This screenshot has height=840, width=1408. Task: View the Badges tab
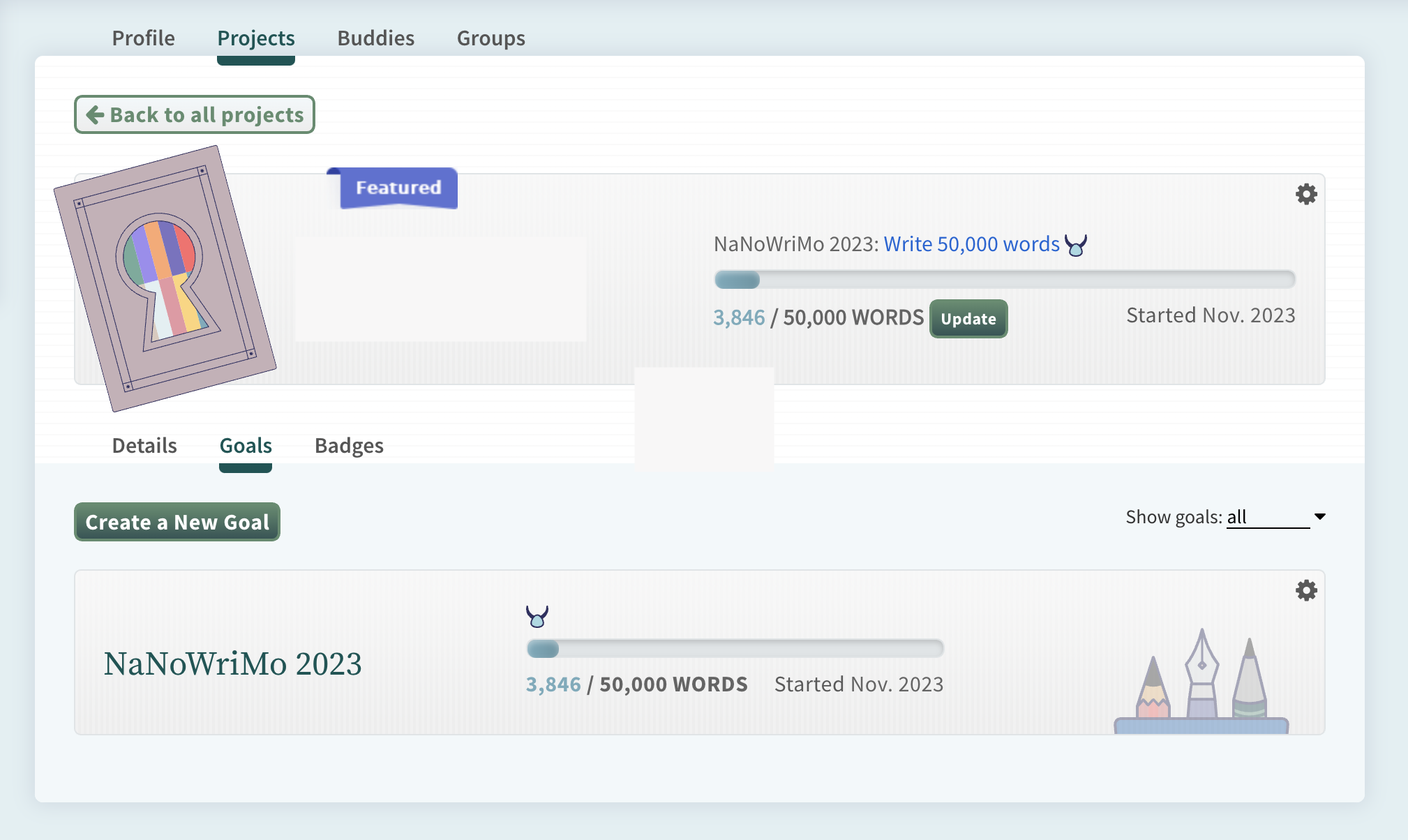pos(349,446)
